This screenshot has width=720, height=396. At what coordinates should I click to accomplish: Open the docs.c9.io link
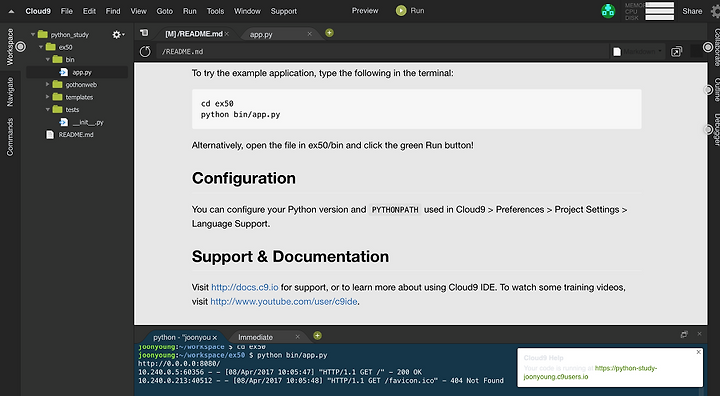click(x=245, y=287)
